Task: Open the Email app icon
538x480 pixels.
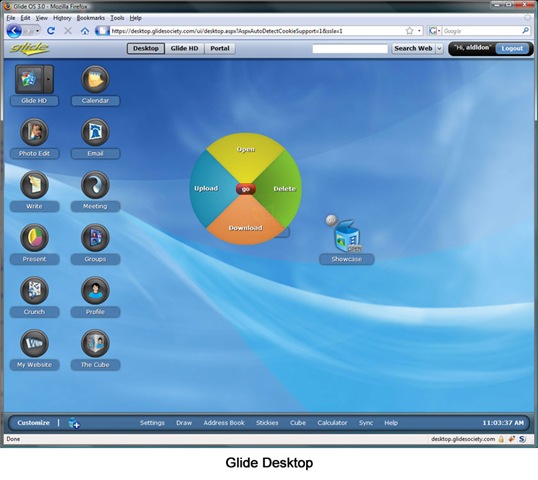Action: (95, 132)
